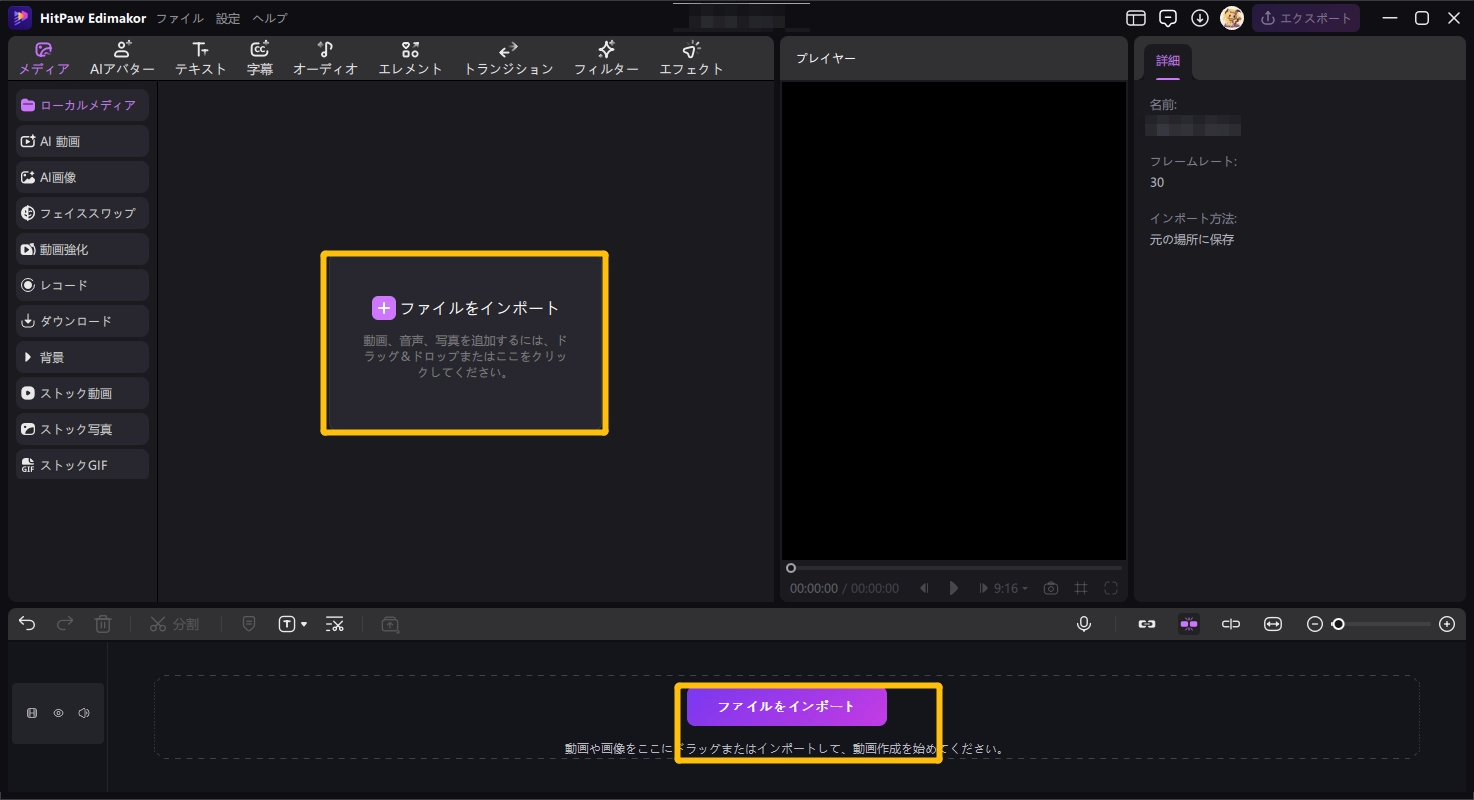Viewport: 1474px width, 800px height.
Task: Select the フィルター tab
Action: (x=606, y=59)
